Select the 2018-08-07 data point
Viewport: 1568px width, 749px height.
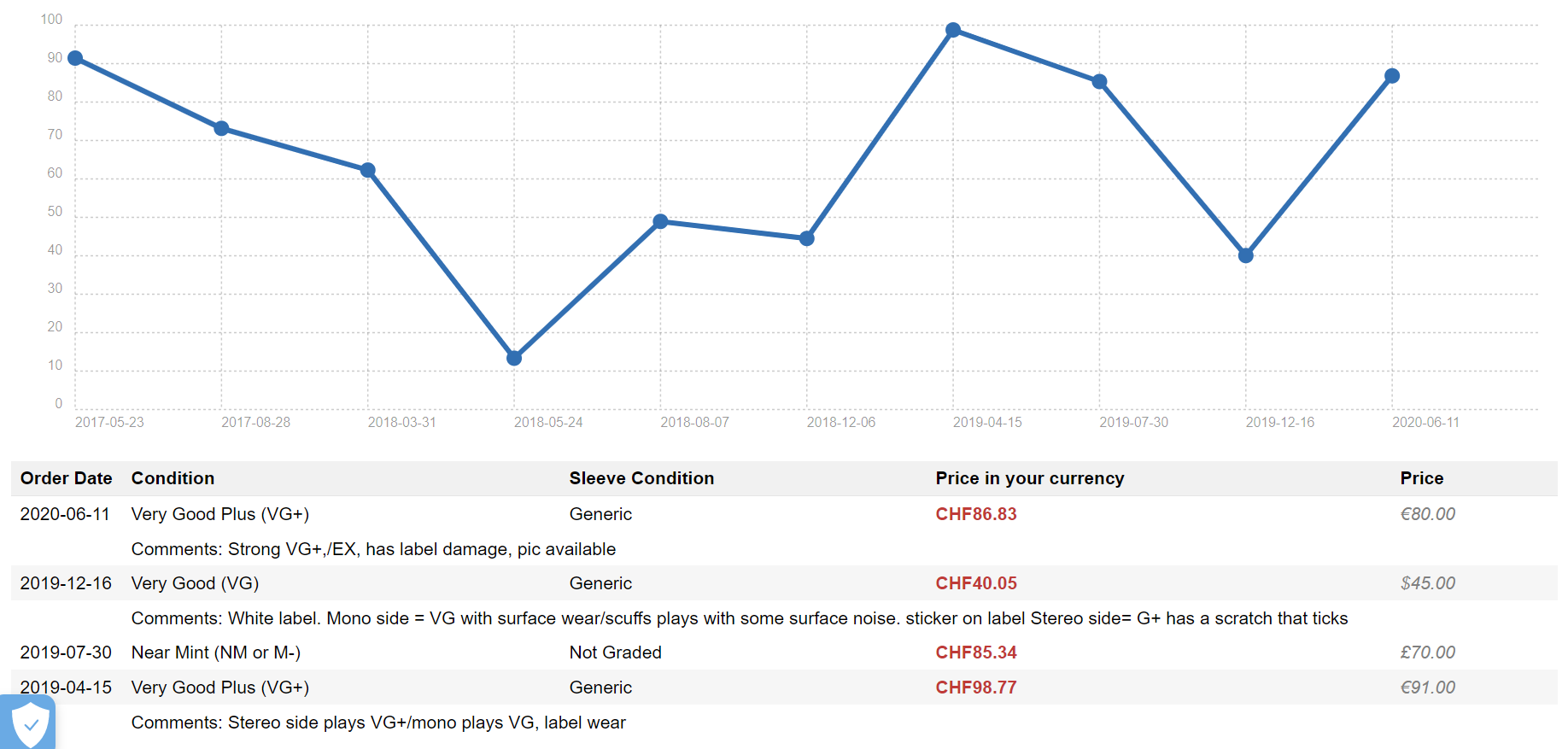(660, 221)
